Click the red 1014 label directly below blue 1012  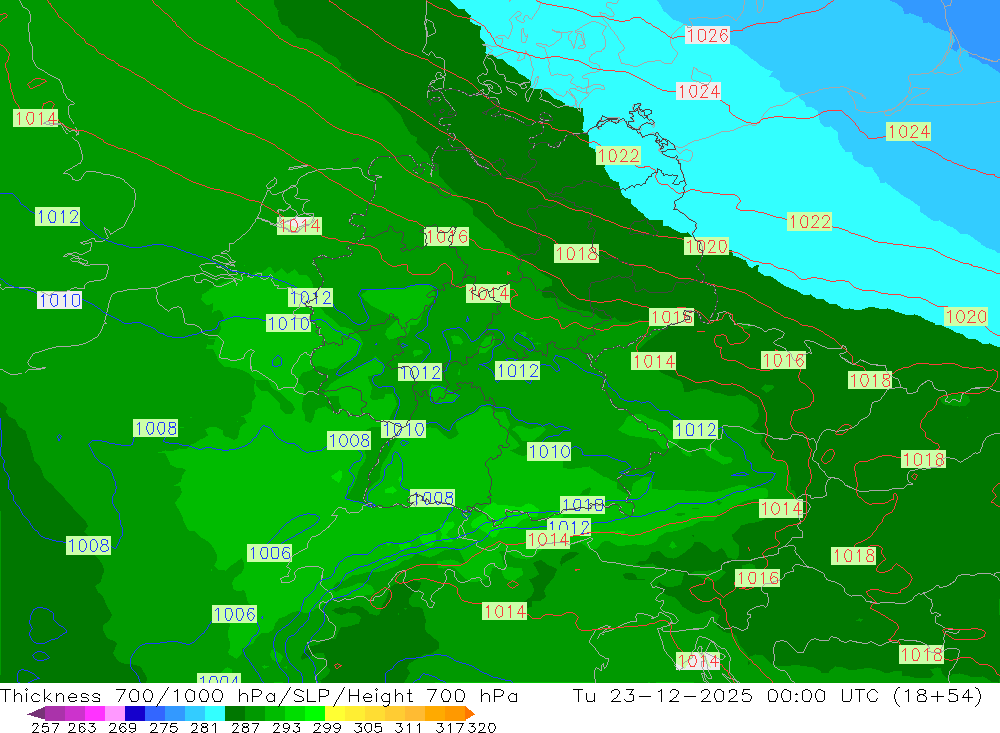click(548, 540)
